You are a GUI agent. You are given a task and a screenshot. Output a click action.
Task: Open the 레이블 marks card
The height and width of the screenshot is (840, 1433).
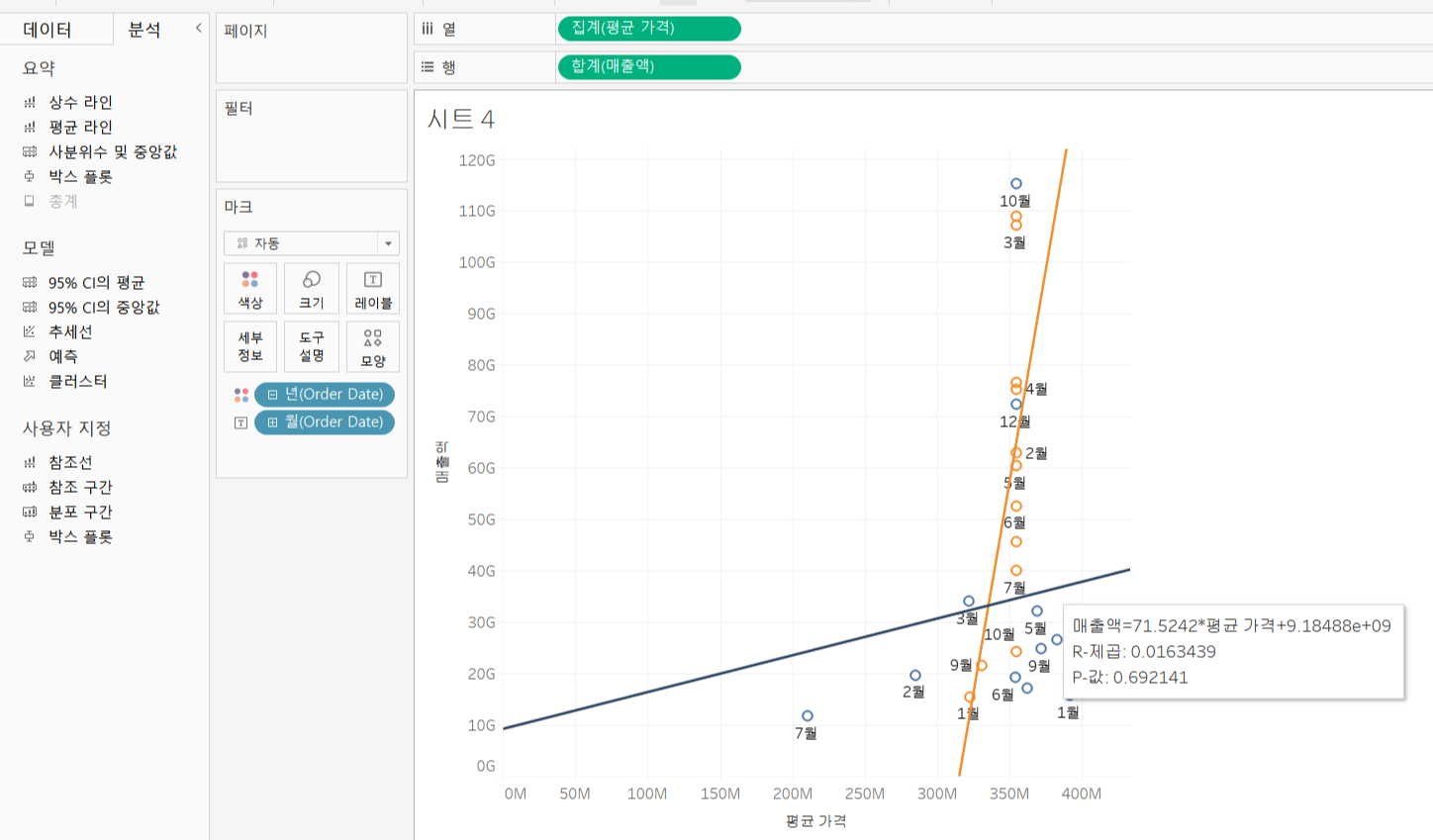373,289
